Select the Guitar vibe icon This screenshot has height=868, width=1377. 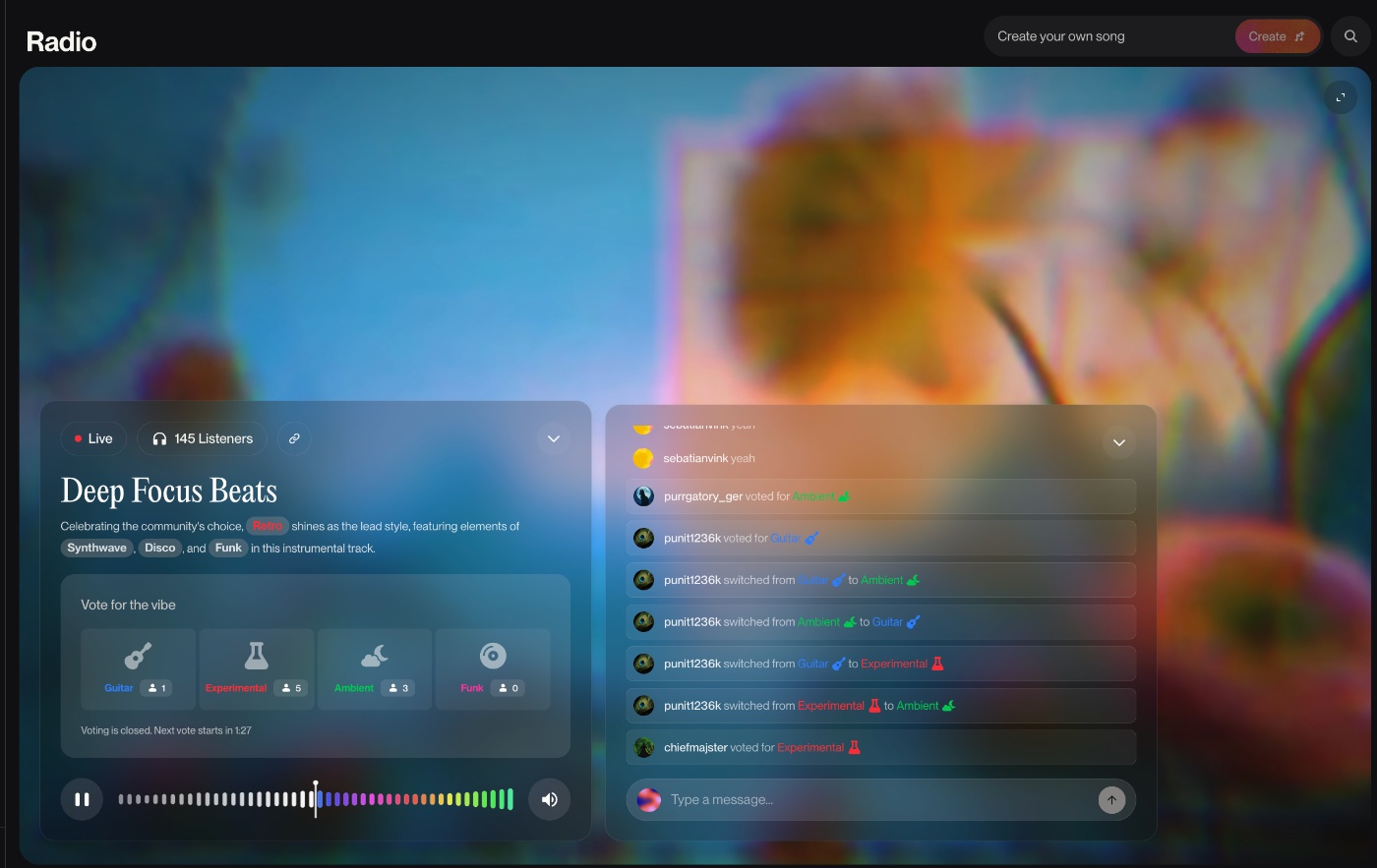click(x=138, y=655)
